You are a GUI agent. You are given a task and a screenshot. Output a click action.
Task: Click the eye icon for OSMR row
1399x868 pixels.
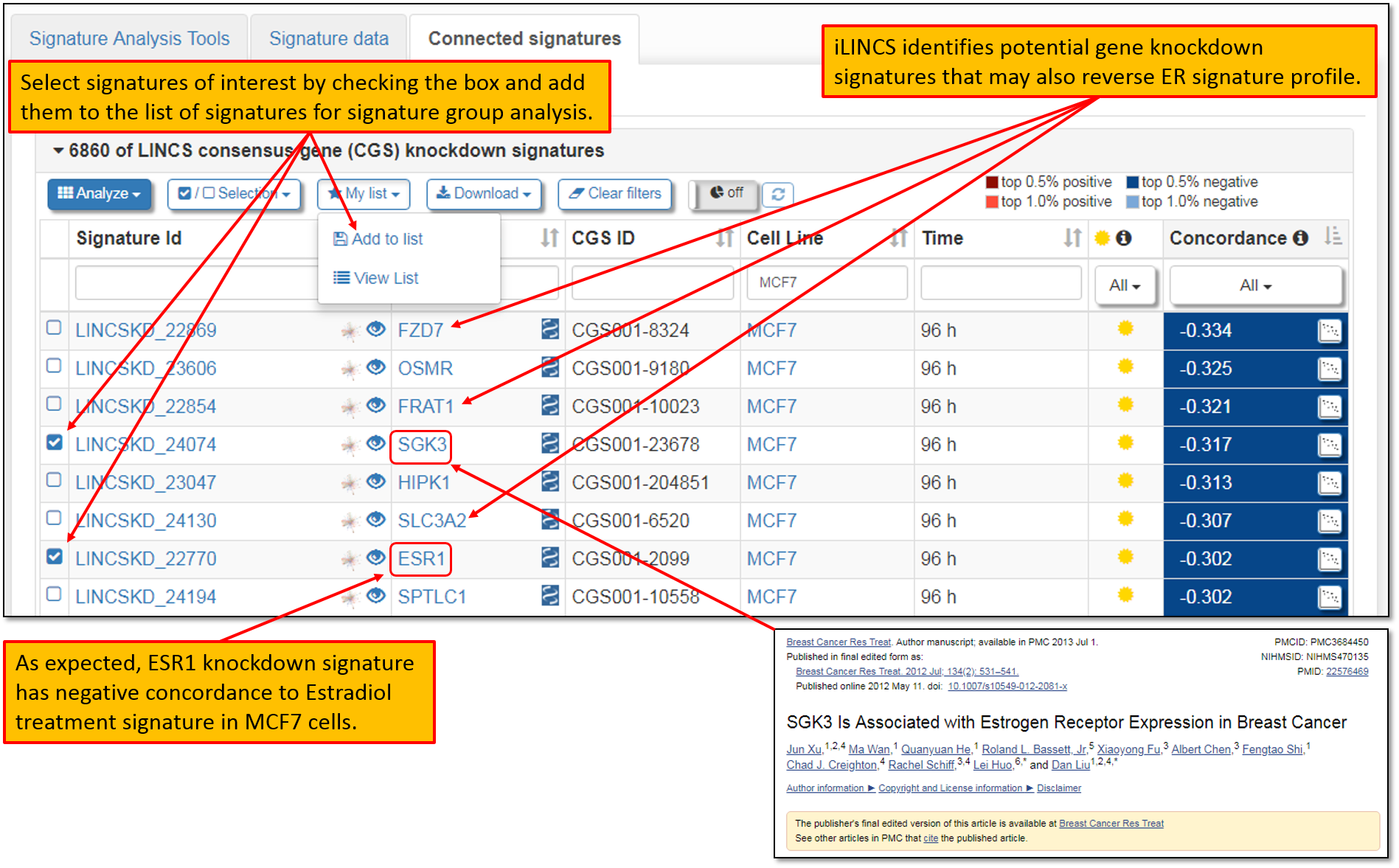[376, 367]
